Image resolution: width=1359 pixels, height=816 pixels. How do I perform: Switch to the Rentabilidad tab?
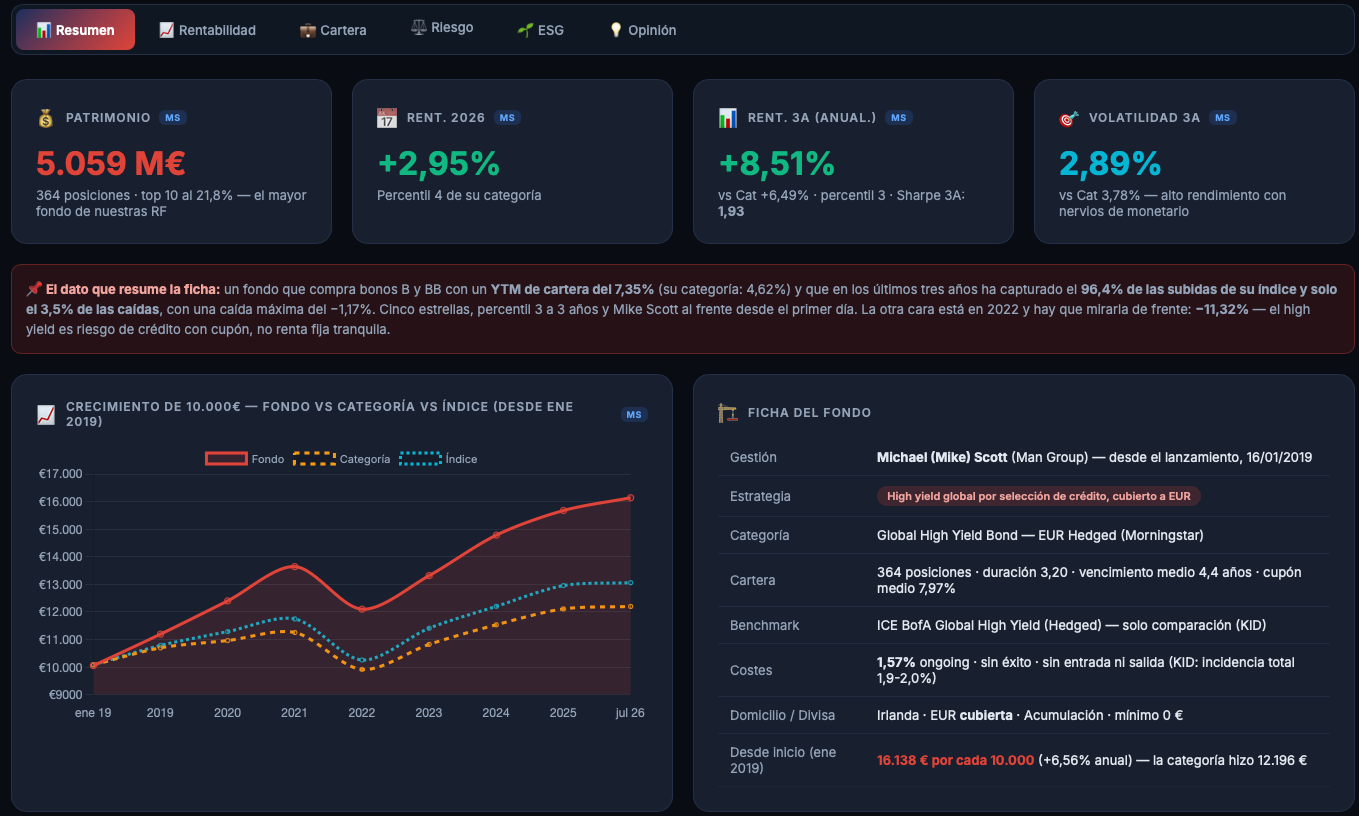click(207, 30)
